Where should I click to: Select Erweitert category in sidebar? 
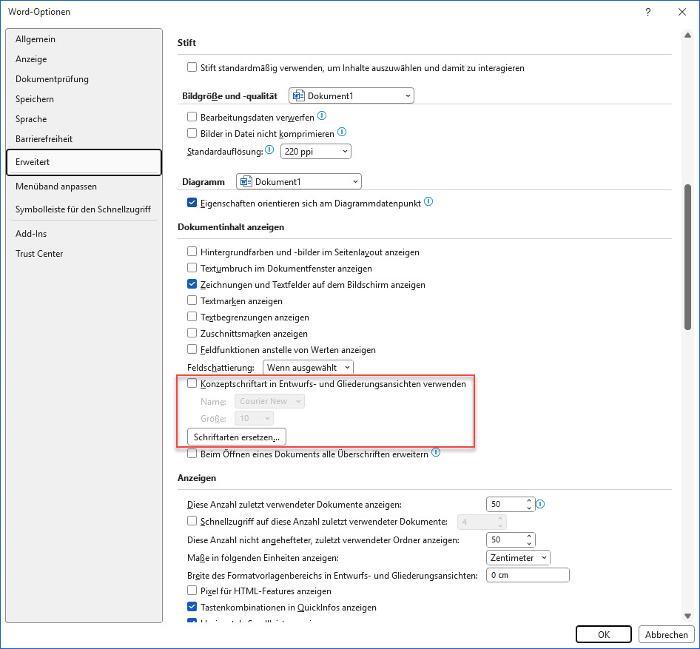[84, 162]
